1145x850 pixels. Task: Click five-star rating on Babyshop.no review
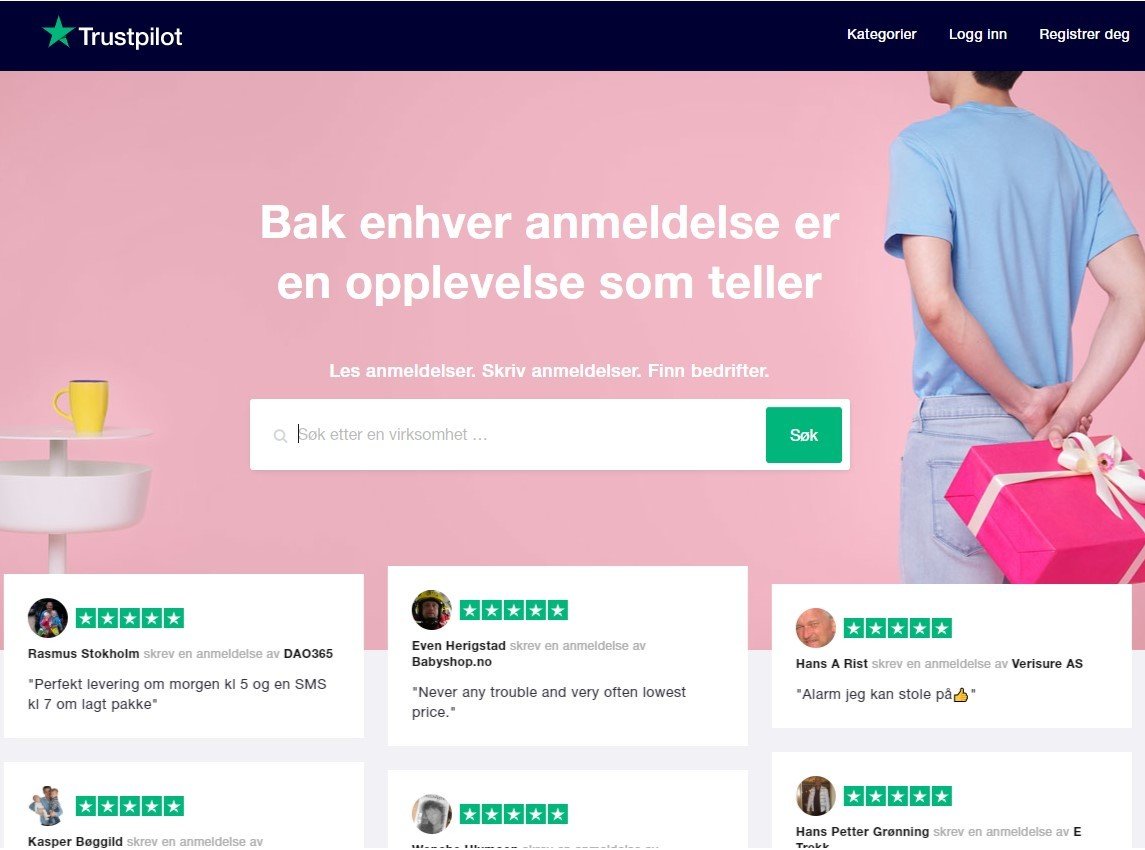514,610
